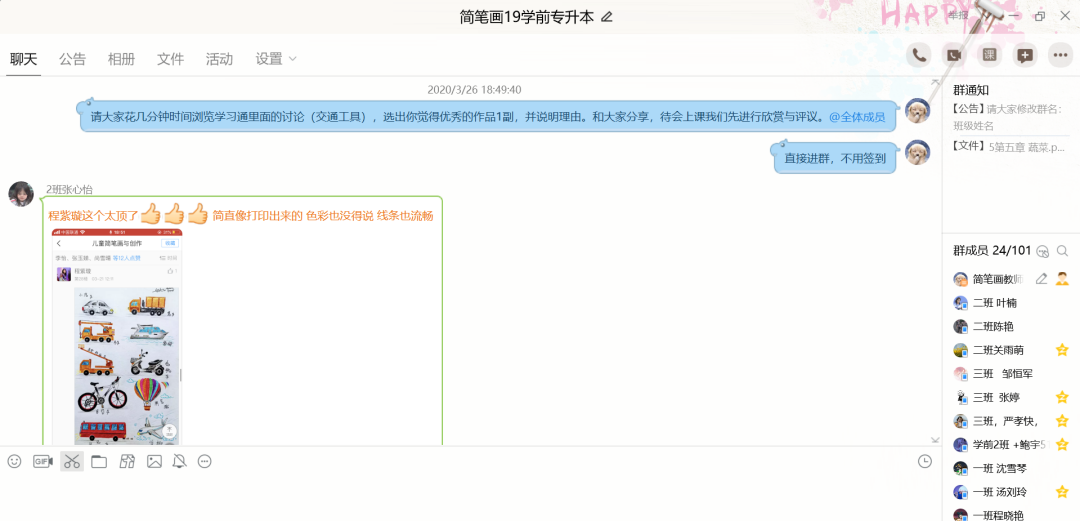Switch to the 公告 tab
1080x521 pixels.
(x=72, y=59)
